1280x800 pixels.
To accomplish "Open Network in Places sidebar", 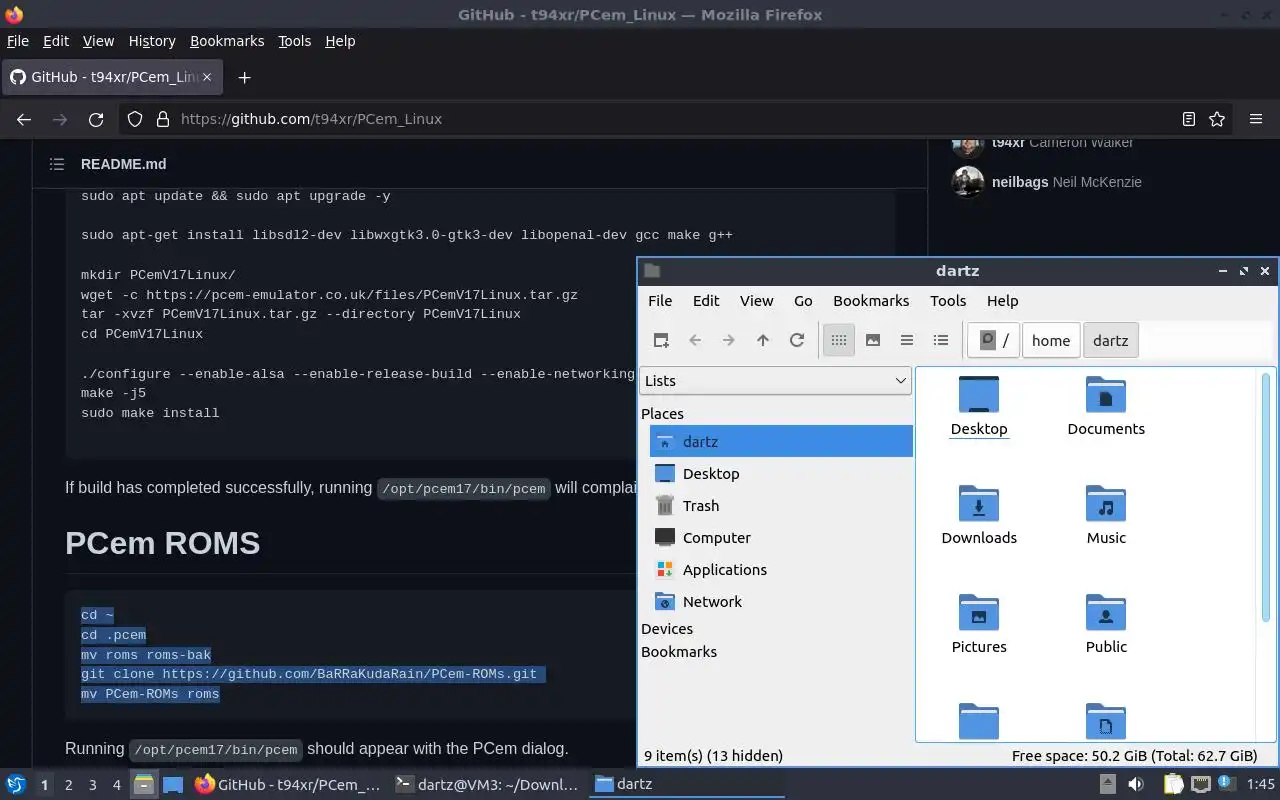I will pyautogui.click(x=781, y=601).
